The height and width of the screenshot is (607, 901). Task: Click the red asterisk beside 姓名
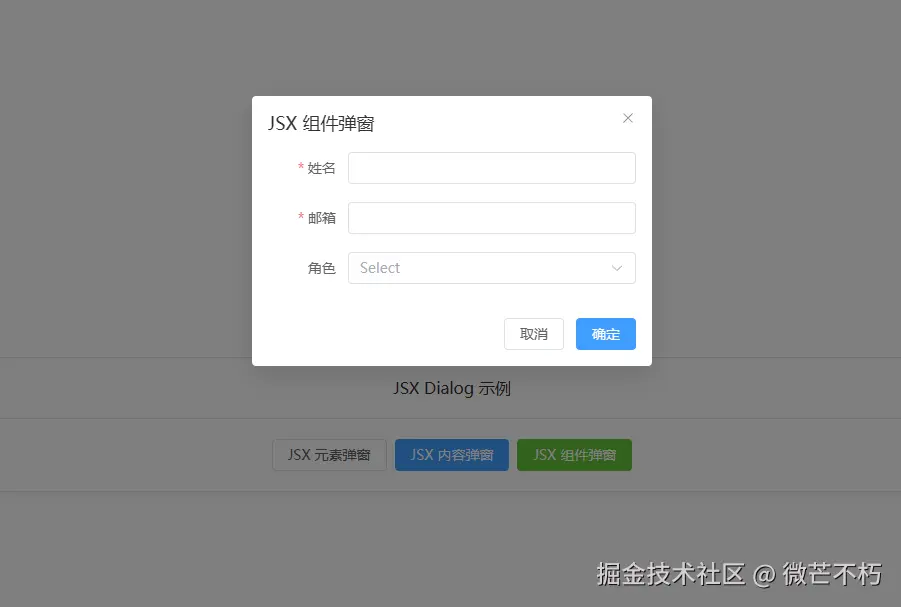click(x=301, y=167)
